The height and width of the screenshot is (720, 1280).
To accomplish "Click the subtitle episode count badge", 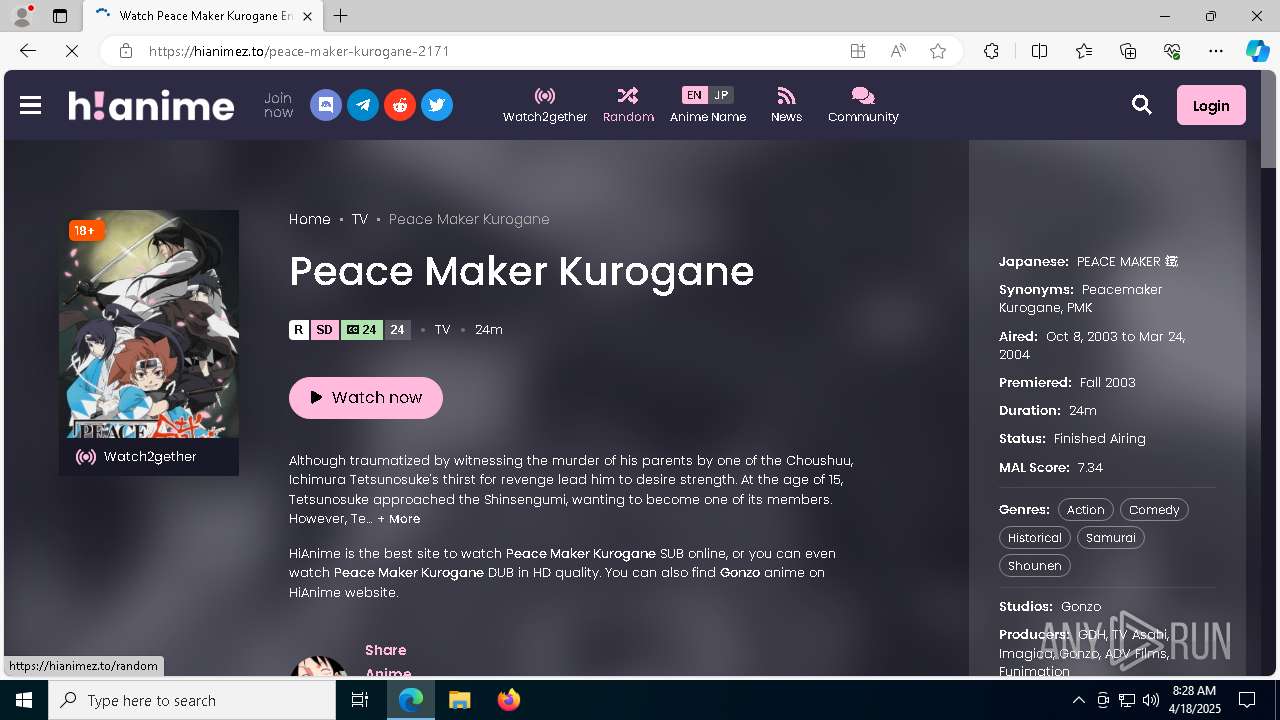I will point(362,330).
